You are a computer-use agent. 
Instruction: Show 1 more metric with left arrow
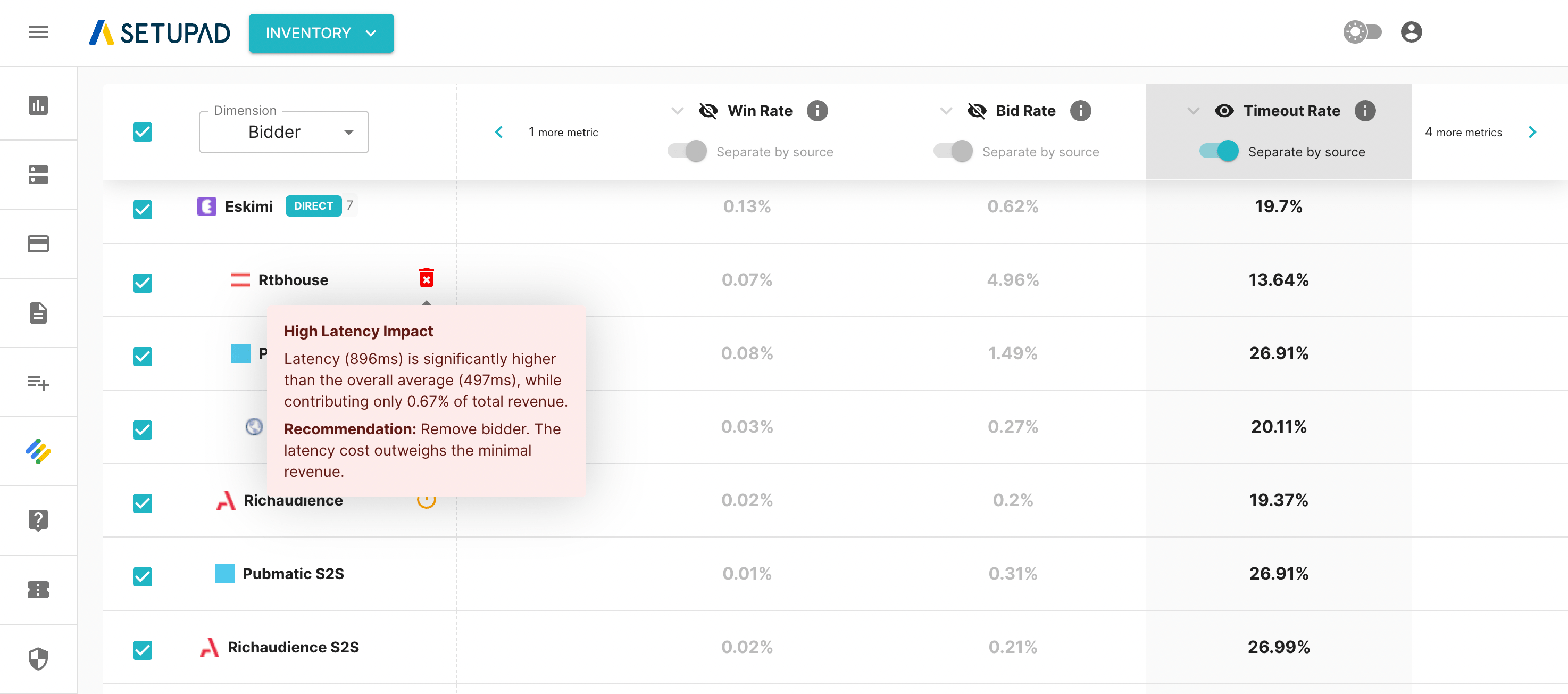pos(498,132)
